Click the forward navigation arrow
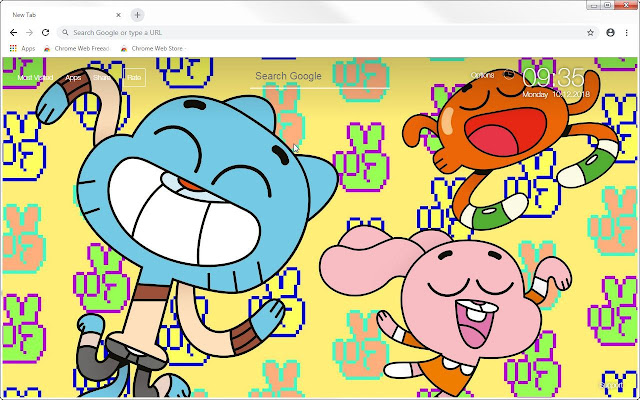Image resolution: width=640 pixels, height=400 pixels. (x=29, y=33)
